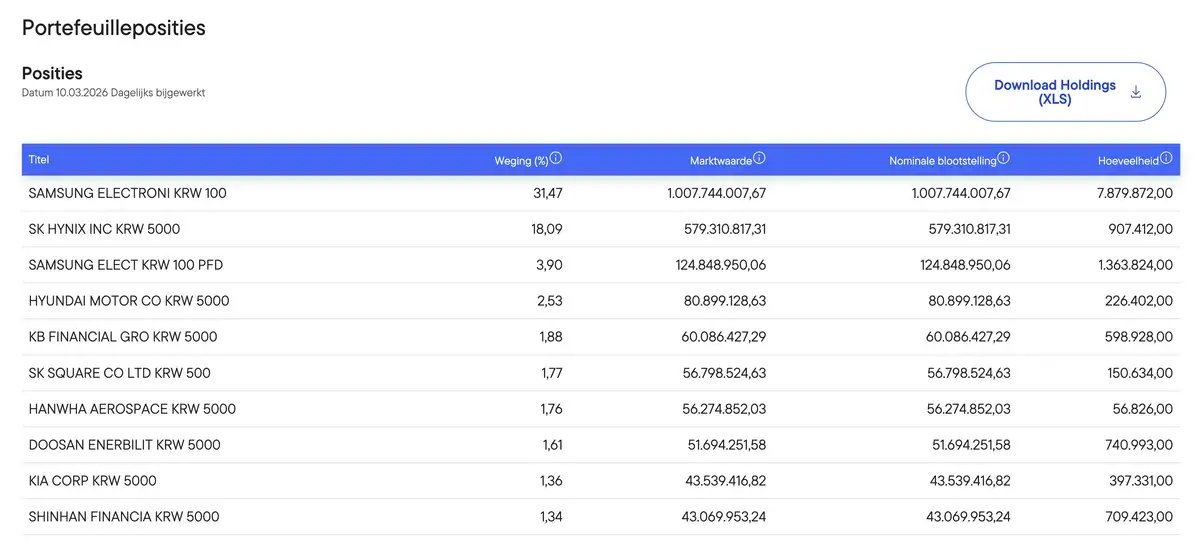Image resolution: width=1200 pixels, height=549 pixels.
Task: Click quantity 598.928,00
Action: [1140, 337]
